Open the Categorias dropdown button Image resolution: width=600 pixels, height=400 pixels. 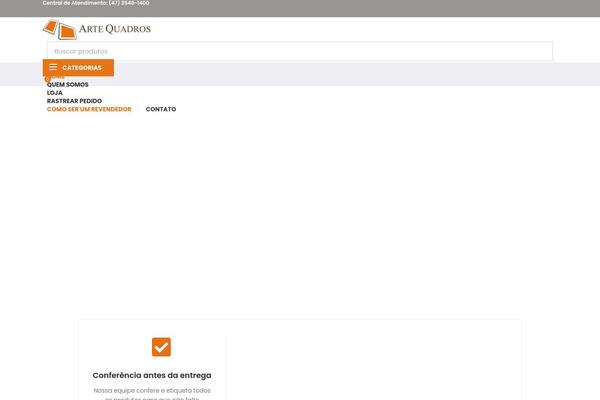click(x=78, y=68)
